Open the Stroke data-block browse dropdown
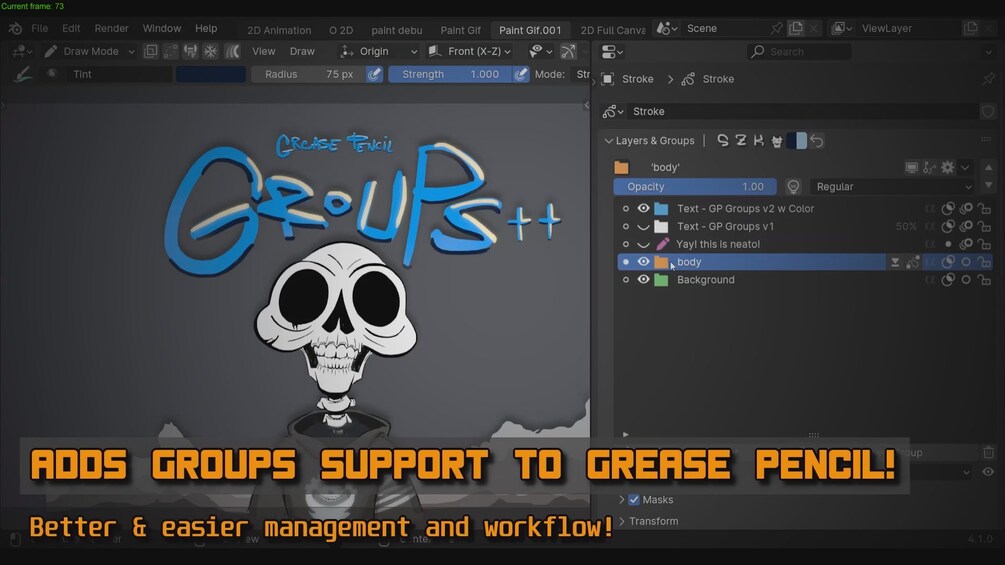The width and height of the screenshot is (1005, 565). [x=613, y=111]
